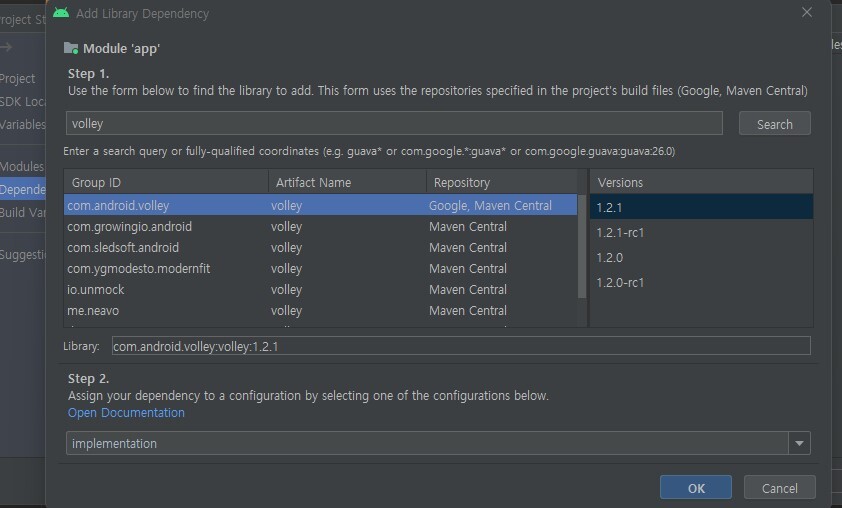The width and height of the screenshot is (842, 508).
Task: Select Dependencies in background sidebar
Action: pos(23,190)
